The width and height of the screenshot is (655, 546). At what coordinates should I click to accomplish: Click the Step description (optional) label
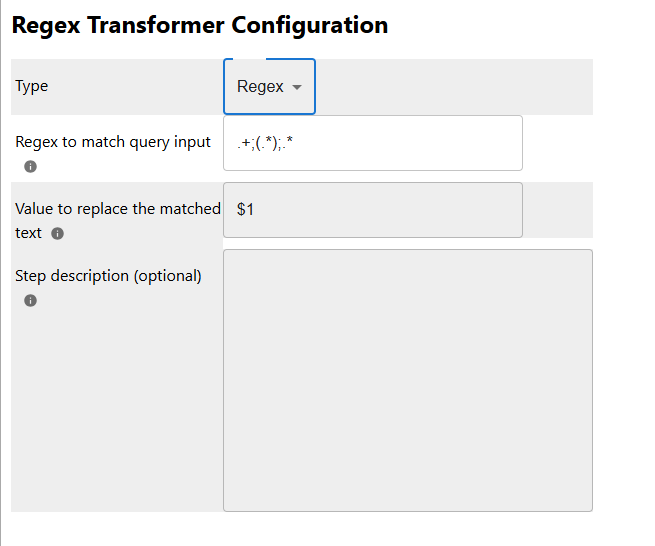pos(108,276)
